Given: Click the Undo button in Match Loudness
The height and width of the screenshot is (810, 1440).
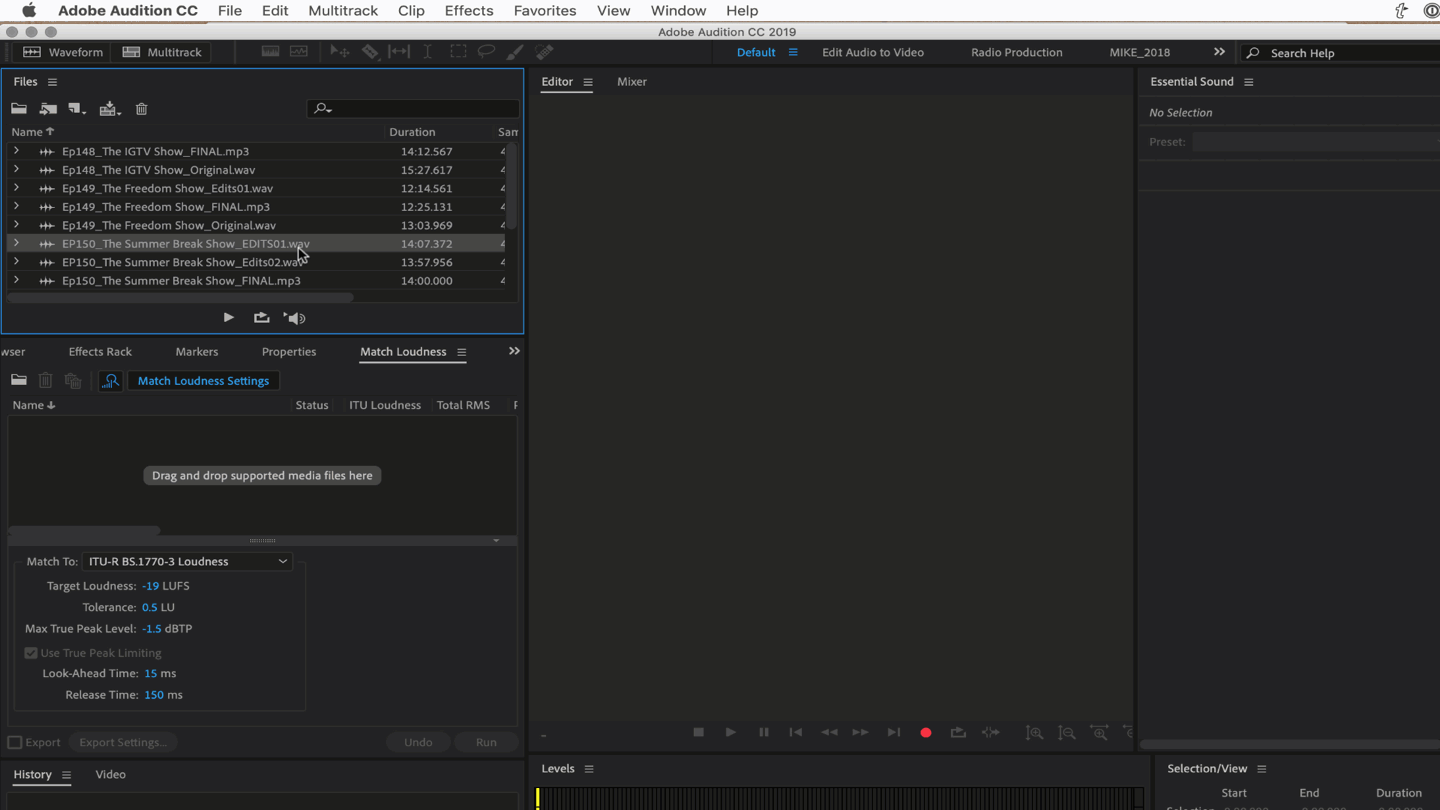Looking at the screenshot, I should tap(418, 743).
